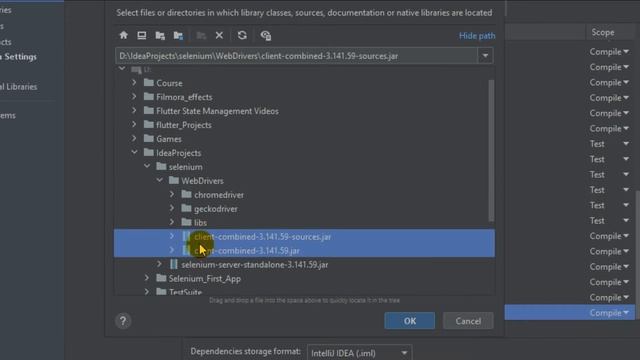Expand the libs folder
This screenshot has width=640, height=360.
click(172, 222)
